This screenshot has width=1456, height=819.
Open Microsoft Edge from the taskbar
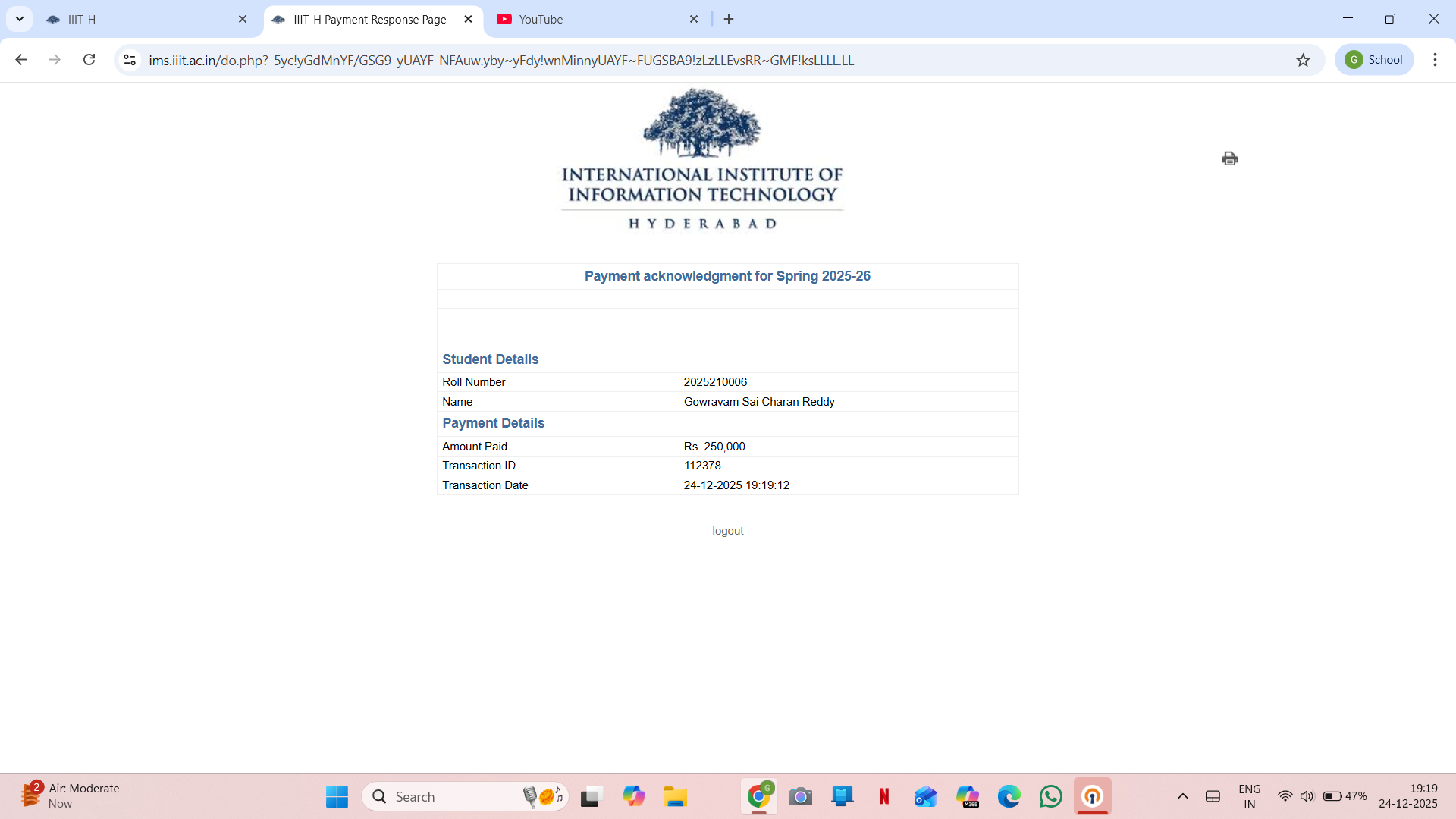pos(1009,796)
